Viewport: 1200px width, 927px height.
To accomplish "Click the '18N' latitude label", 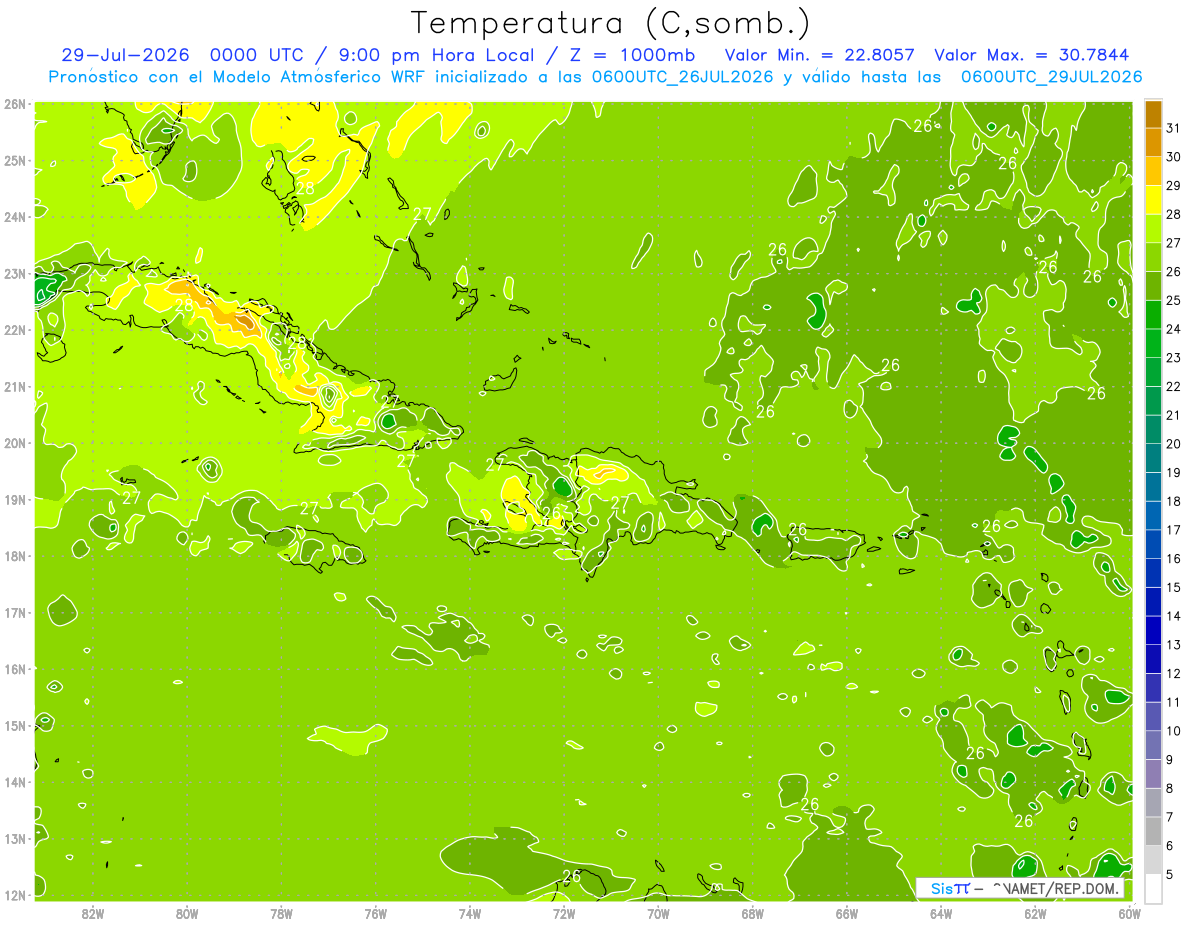I will tap(14, 556).
